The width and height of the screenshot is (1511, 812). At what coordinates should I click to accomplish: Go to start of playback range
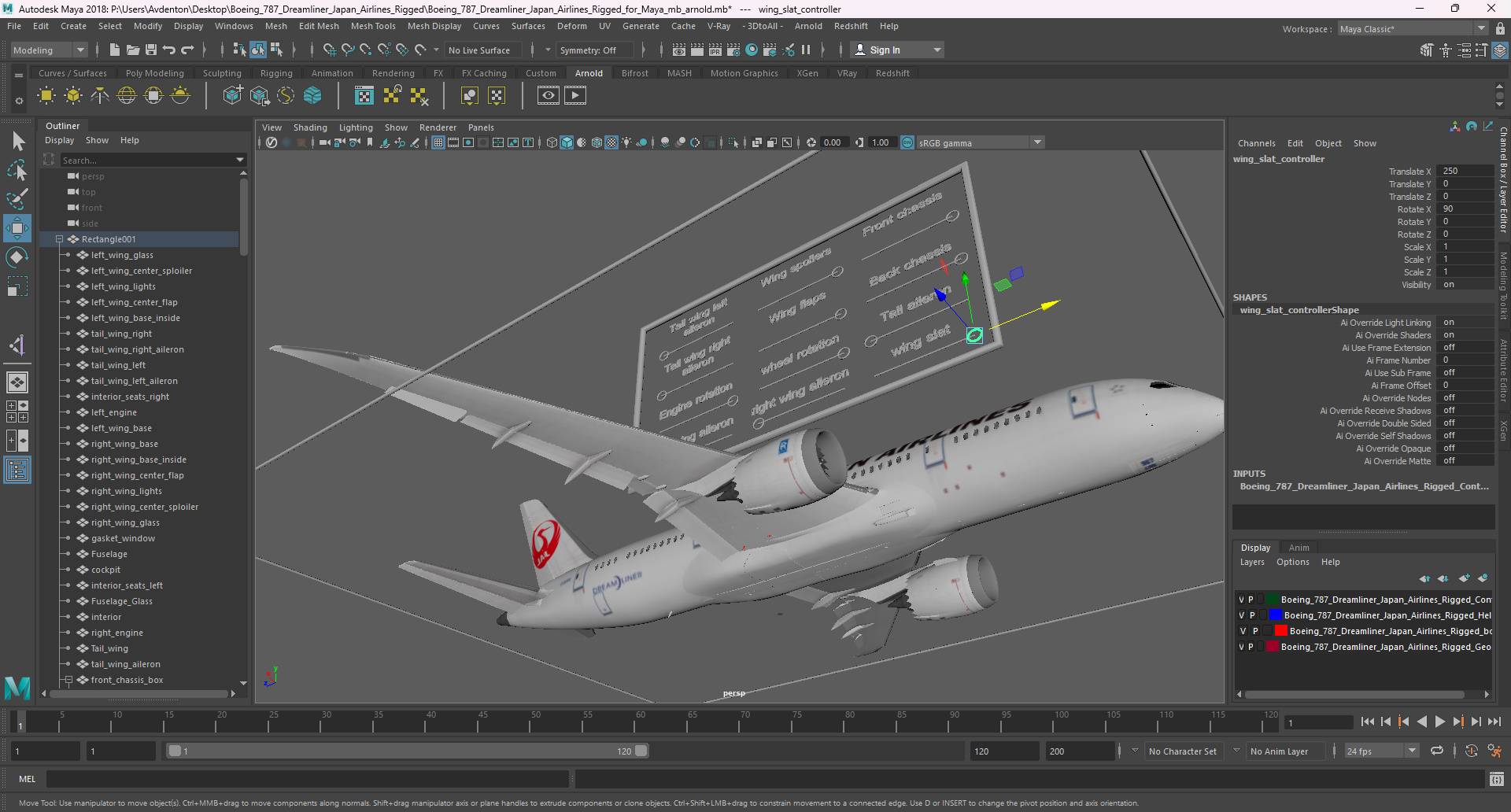[x=1367, y=722]
